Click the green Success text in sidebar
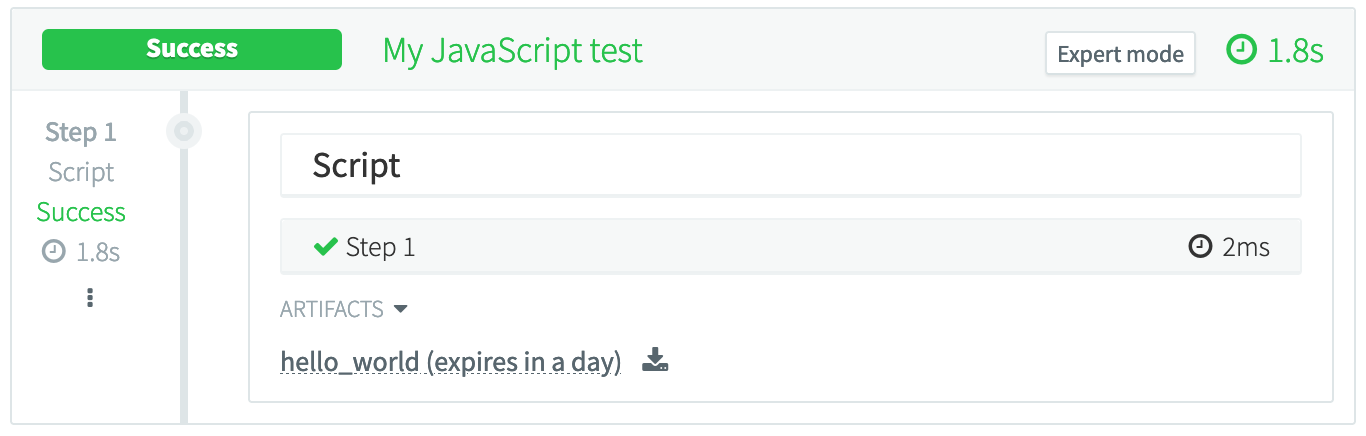 click(x=81, y=212)
